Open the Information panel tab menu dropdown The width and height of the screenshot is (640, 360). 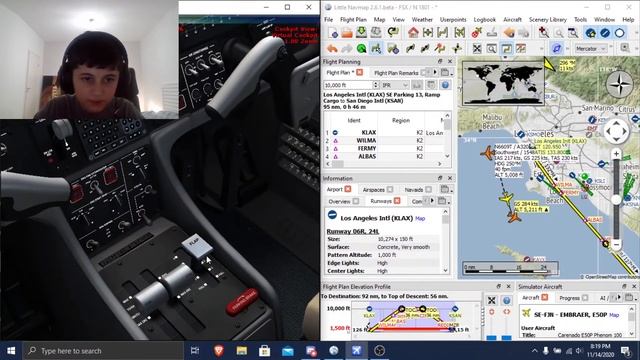coord(446,189)
